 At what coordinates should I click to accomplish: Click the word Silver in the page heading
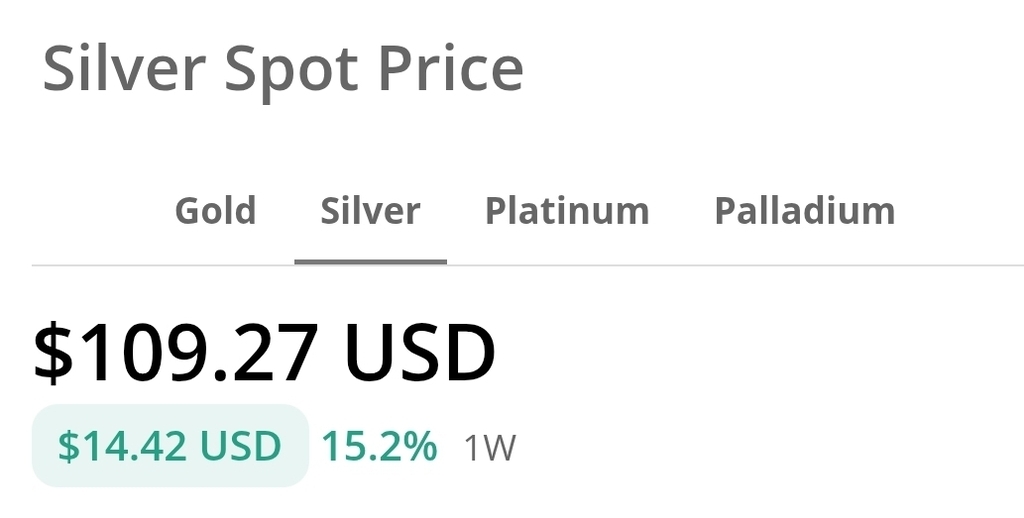124,69
